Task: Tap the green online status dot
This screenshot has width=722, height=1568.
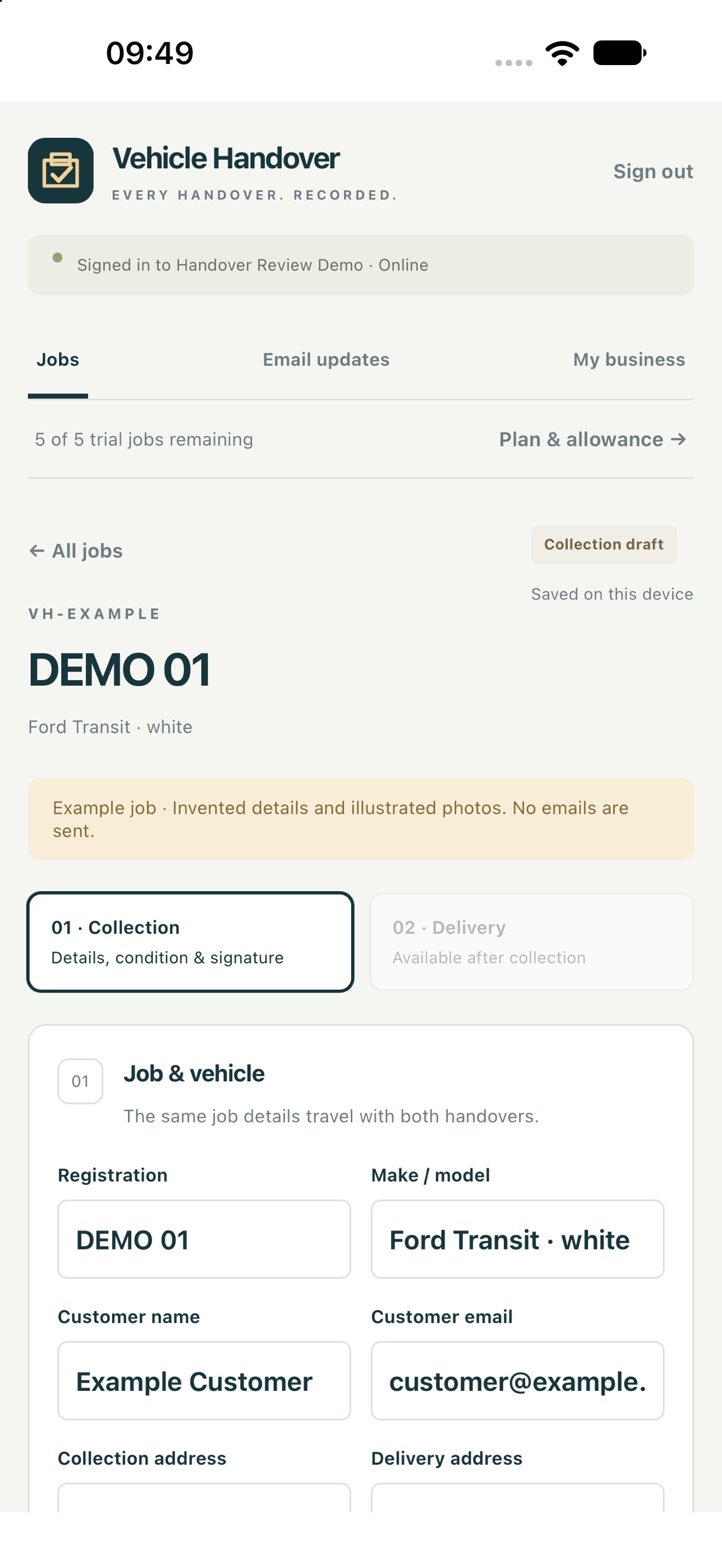Action: coord(57,257)
